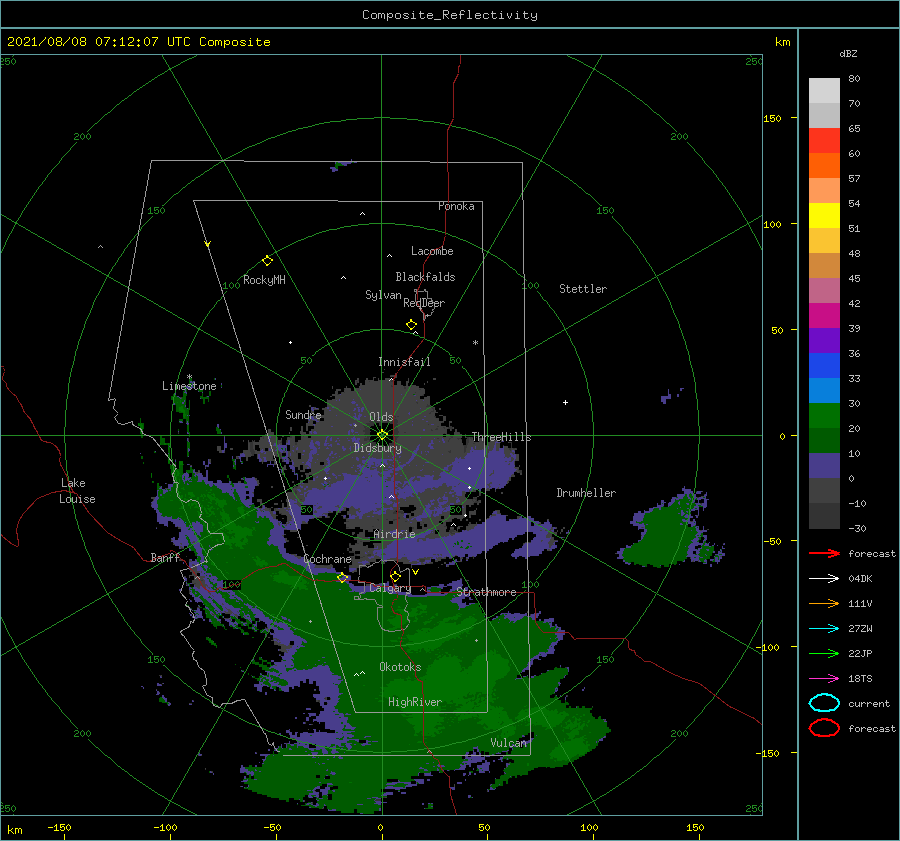Click the Drumheller city label
Screen dimensions: 900x841
(586, 493)
